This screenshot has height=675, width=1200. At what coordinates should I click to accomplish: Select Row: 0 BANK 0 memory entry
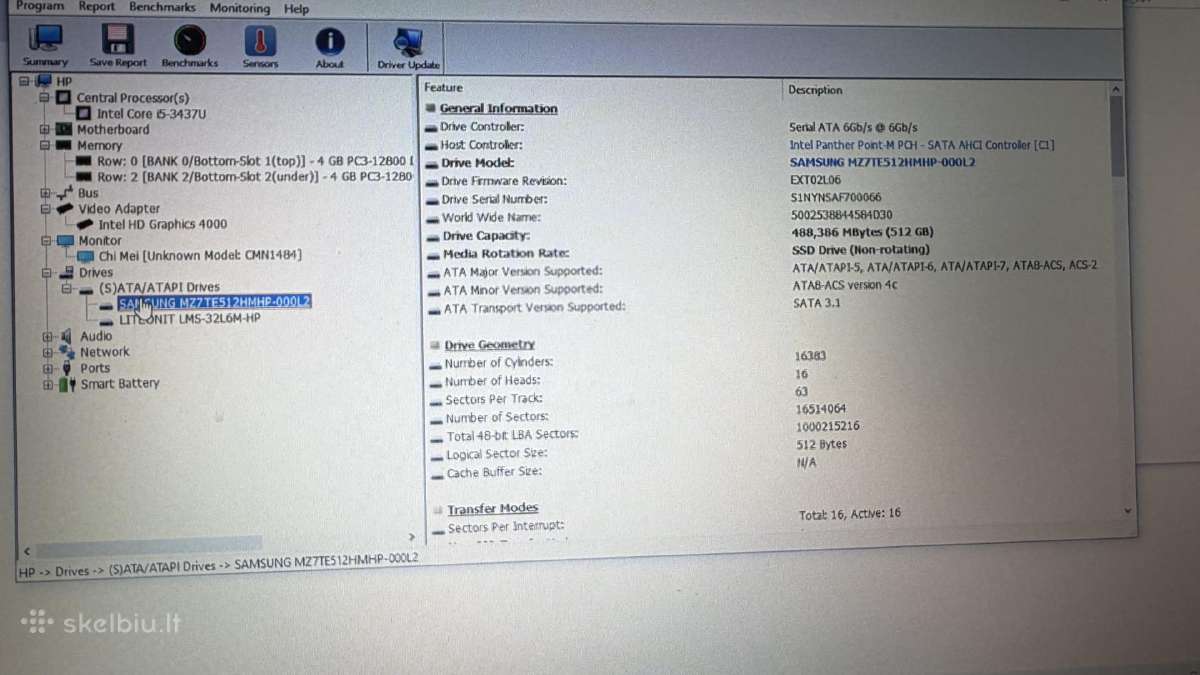point(255,161)
